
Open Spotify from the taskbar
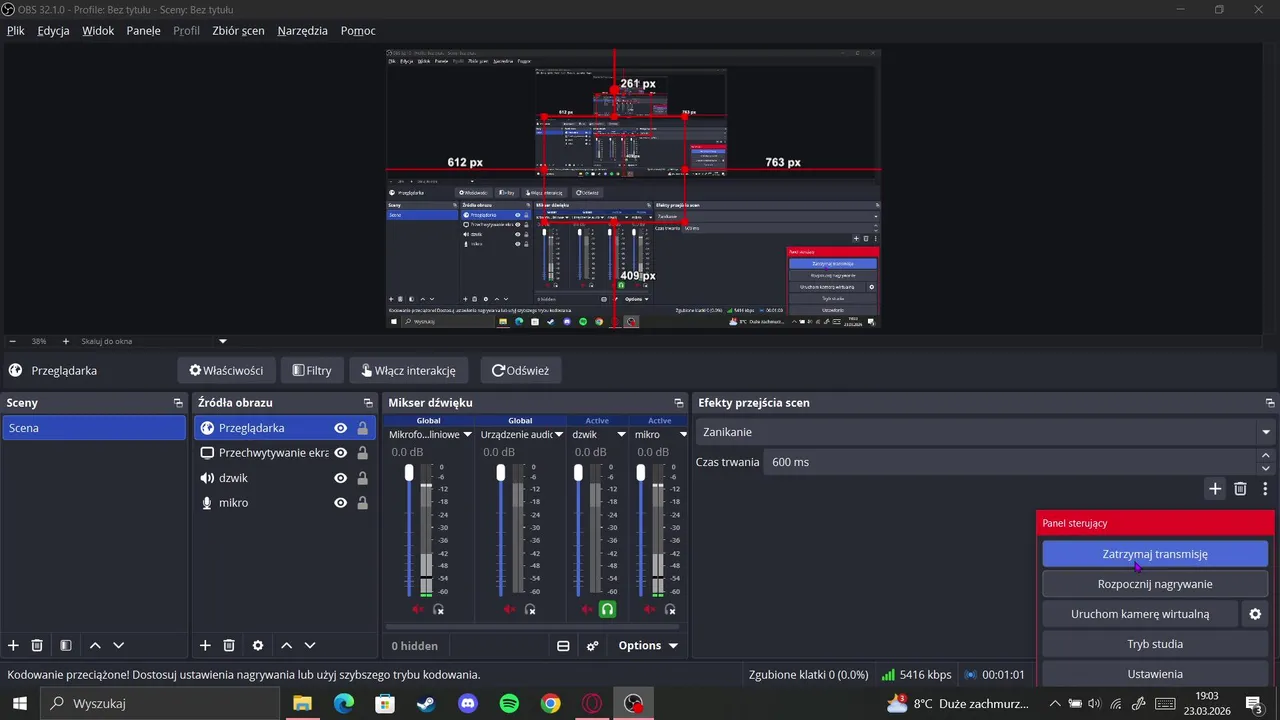[509, 704]
